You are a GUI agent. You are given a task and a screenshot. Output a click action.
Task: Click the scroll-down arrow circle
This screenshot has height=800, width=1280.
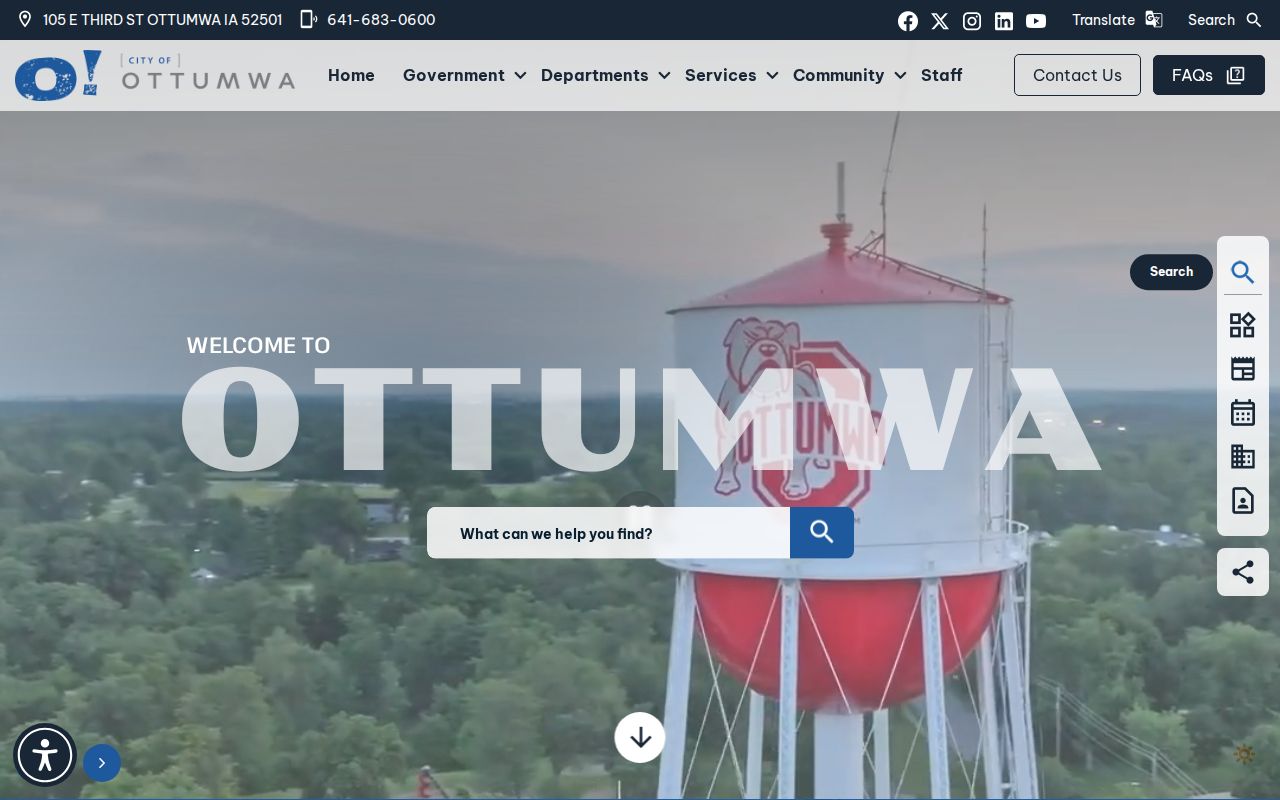coord(640,737)
